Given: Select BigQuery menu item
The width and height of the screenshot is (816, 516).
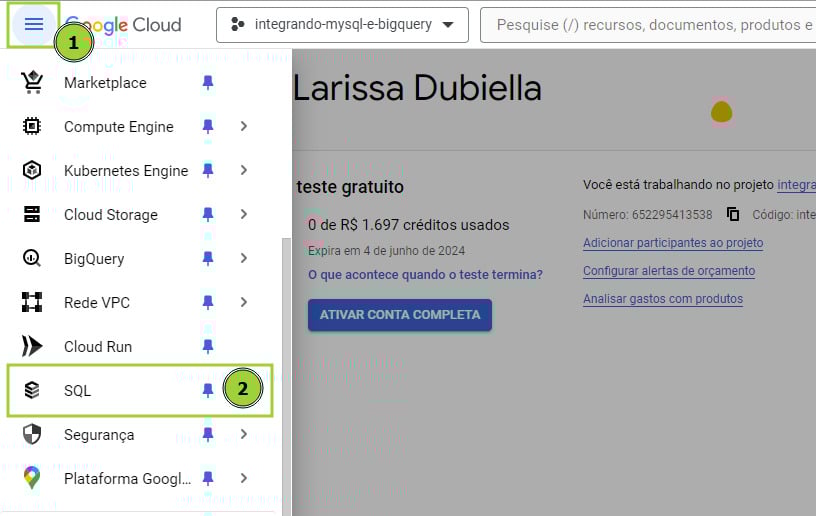Looking at the screenshot, I should pyautogui.click(x=94, y=259).
